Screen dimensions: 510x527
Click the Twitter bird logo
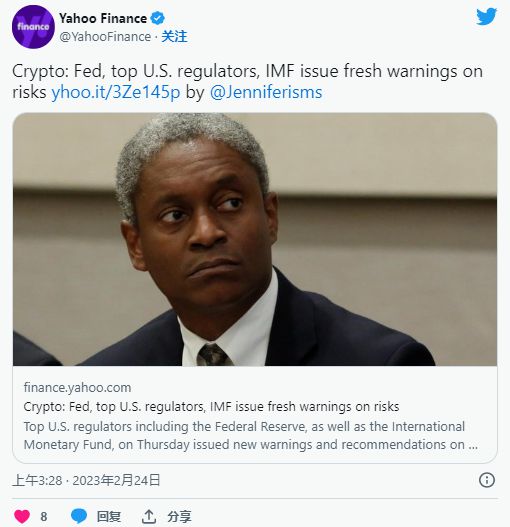[x=486, y=16]
